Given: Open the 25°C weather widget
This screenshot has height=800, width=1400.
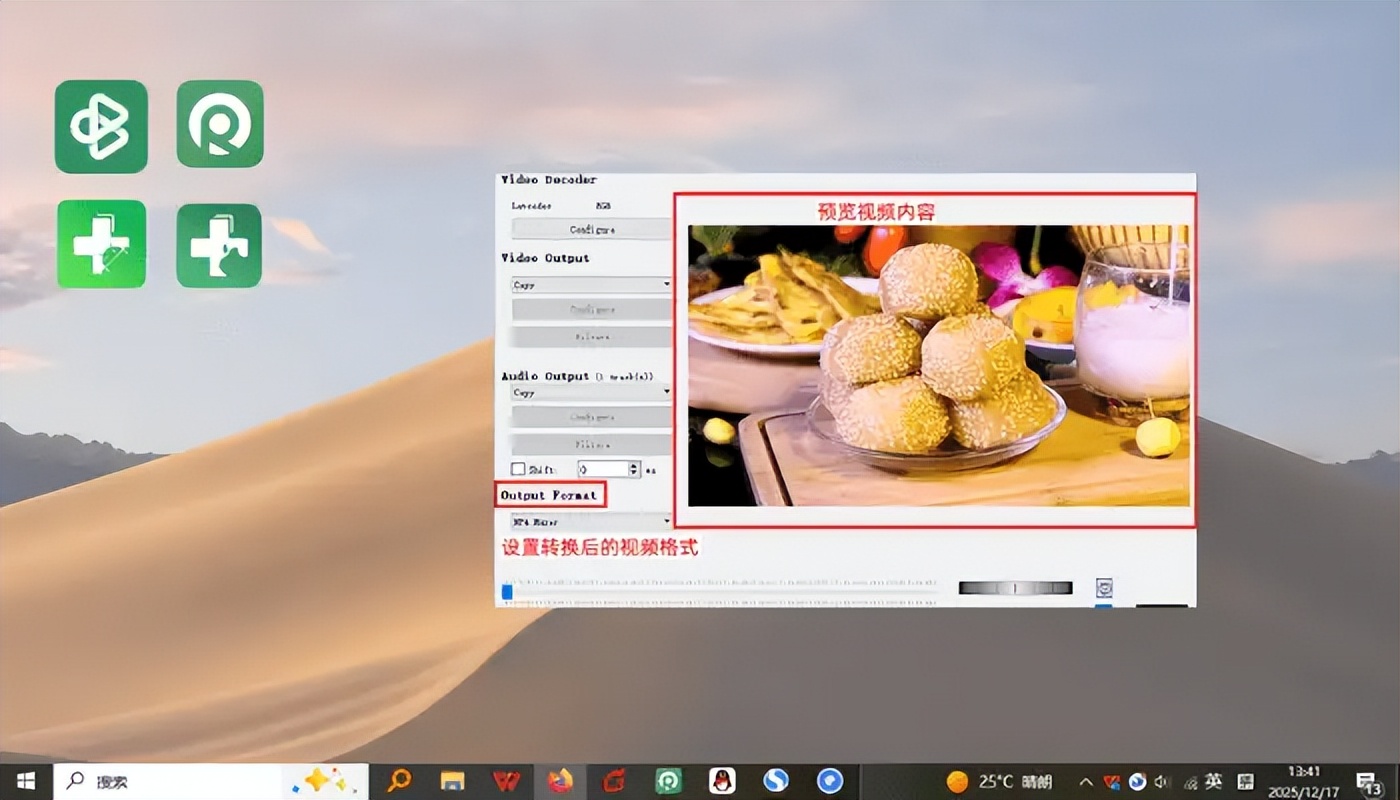Looking at the screenshot, I should coord(997,782).
